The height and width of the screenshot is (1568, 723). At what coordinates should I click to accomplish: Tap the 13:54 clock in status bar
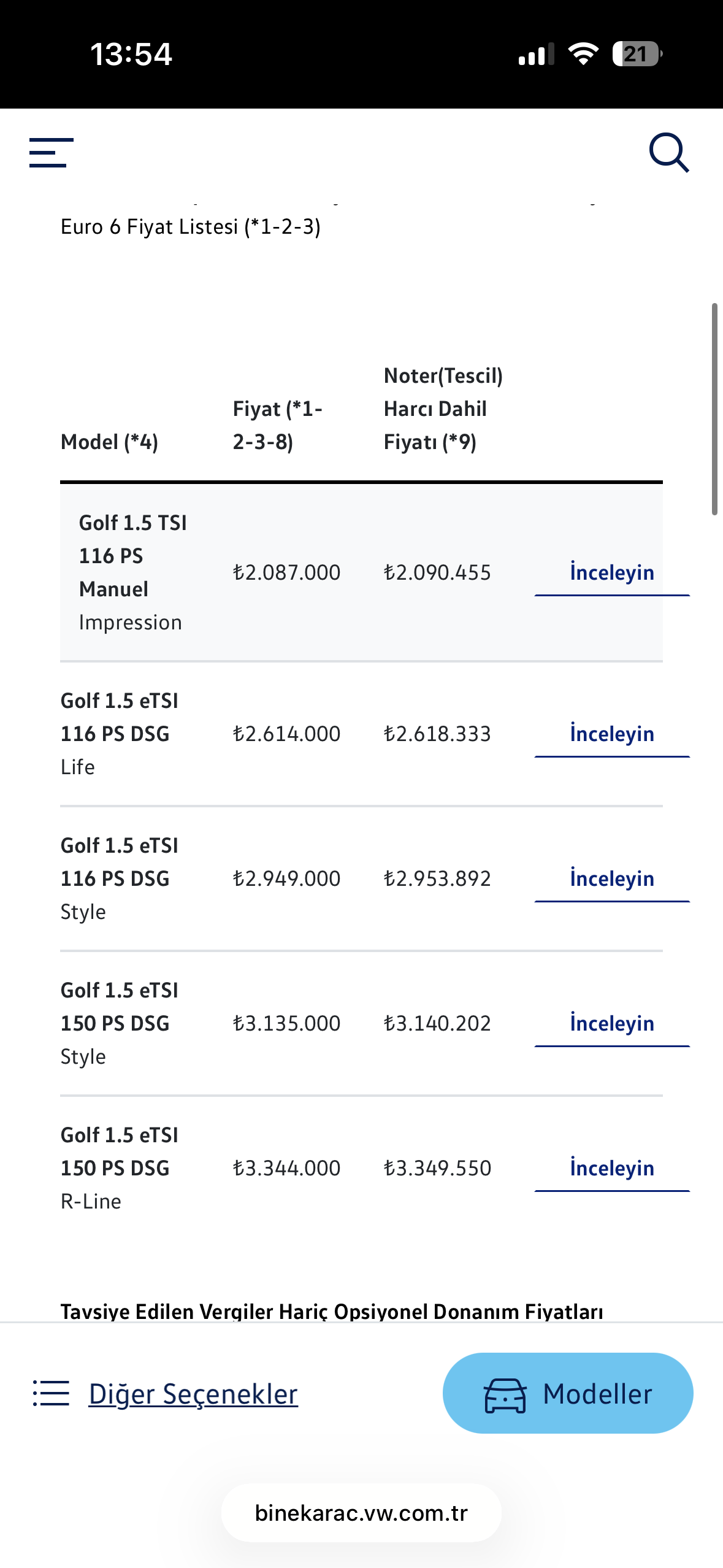click(x=131, y=54)
